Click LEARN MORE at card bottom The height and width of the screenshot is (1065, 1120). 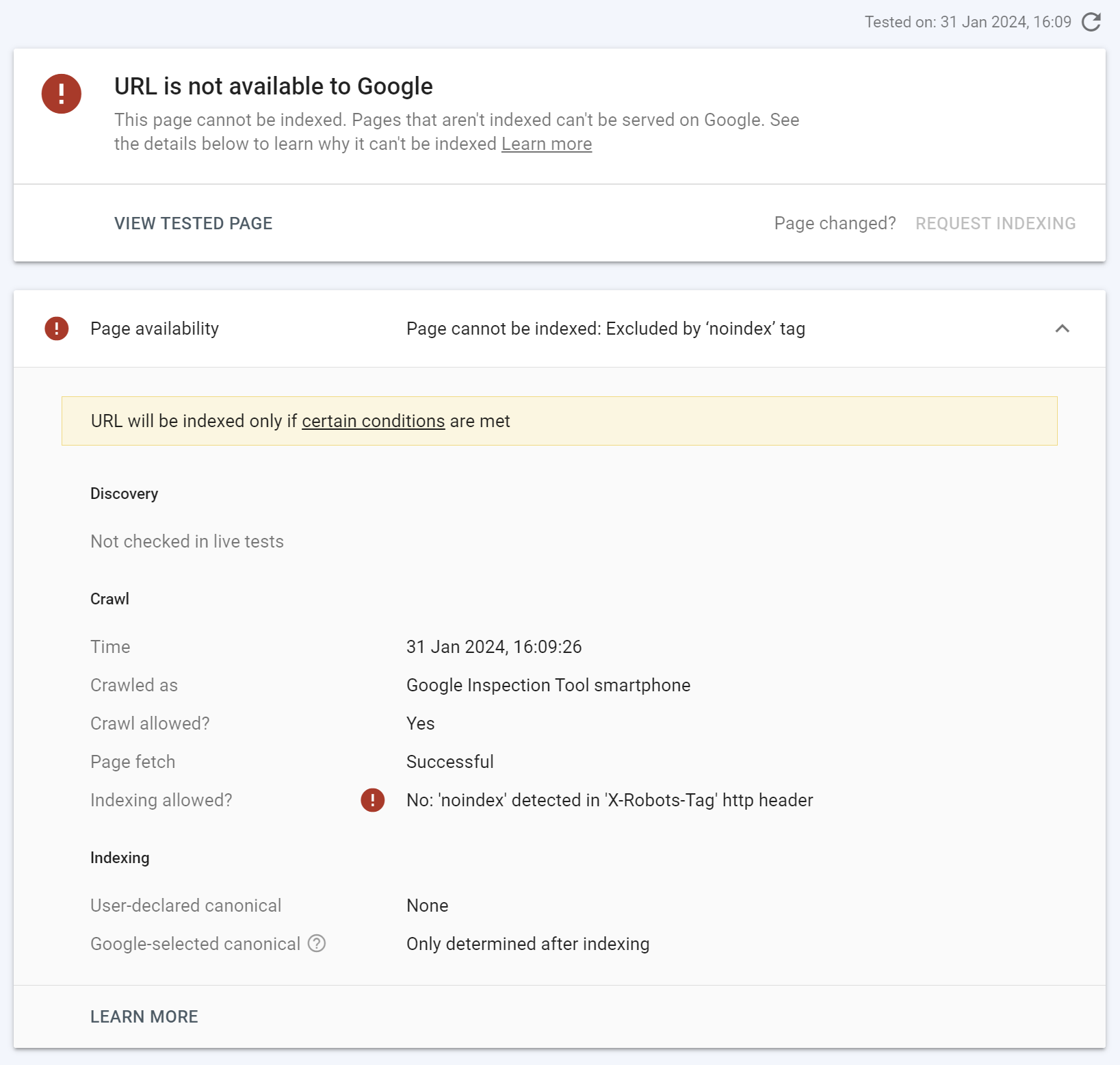pyautogui.click(x=144, y=1016)
